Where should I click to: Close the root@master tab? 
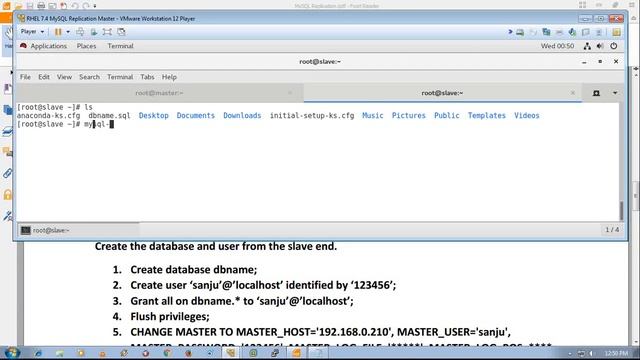click(x=290, y=93)
